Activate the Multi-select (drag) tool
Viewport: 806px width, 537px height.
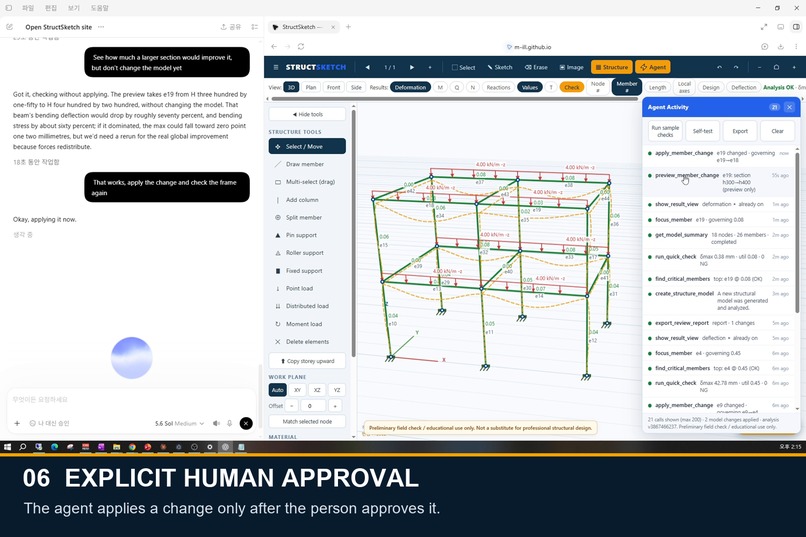(x=307, y=182)
